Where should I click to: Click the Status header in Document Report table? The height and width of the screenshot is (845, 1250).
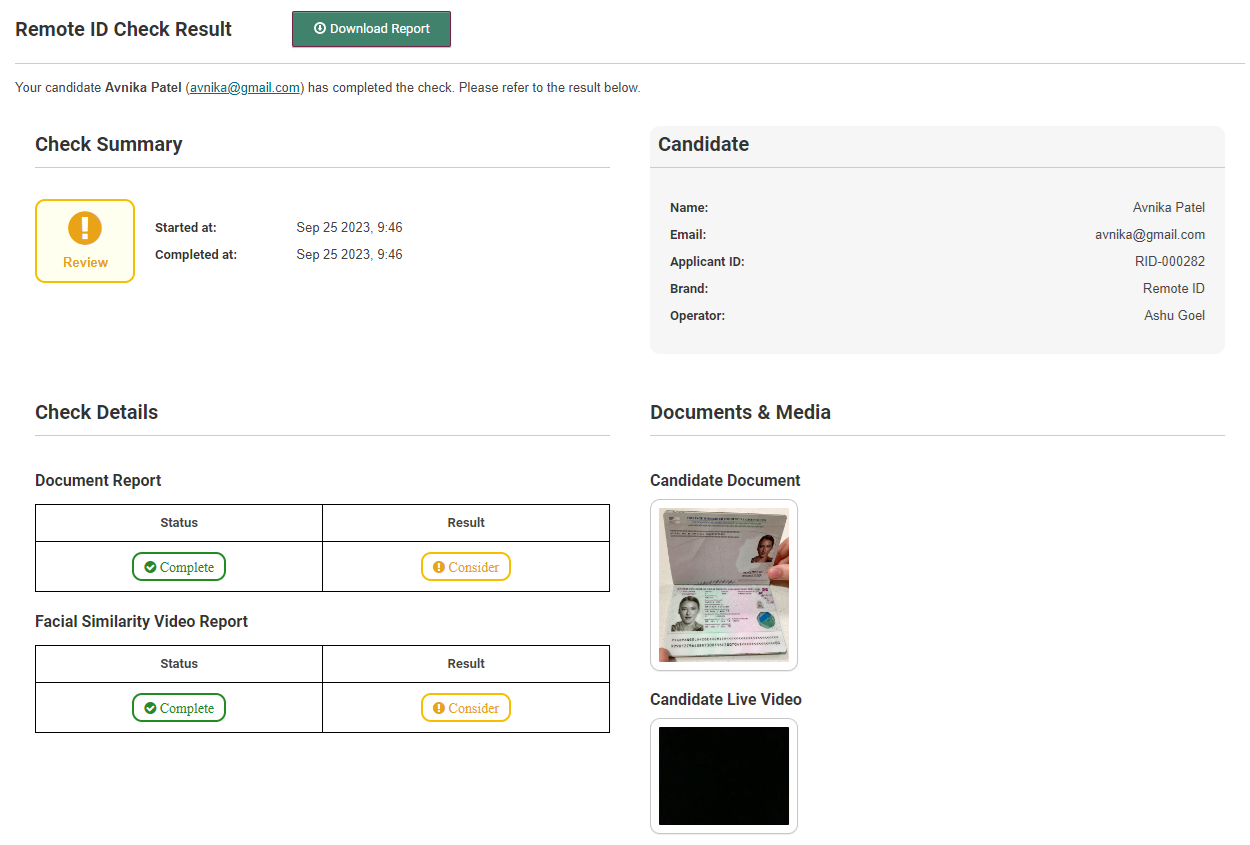click(179, 523)
